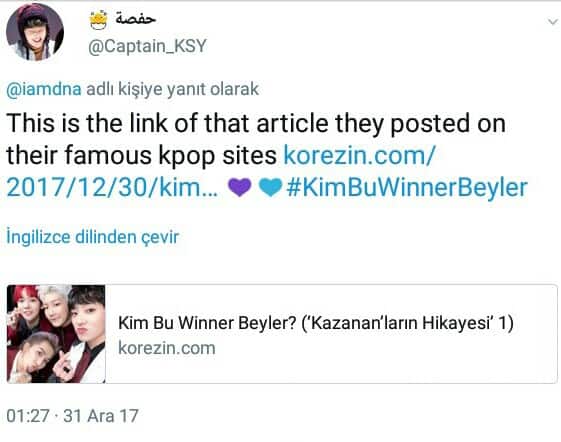Image resolution: width=561 pixels, height=442 pixels.
Task: Click the blue heart emoji
Action: point(270,188)
